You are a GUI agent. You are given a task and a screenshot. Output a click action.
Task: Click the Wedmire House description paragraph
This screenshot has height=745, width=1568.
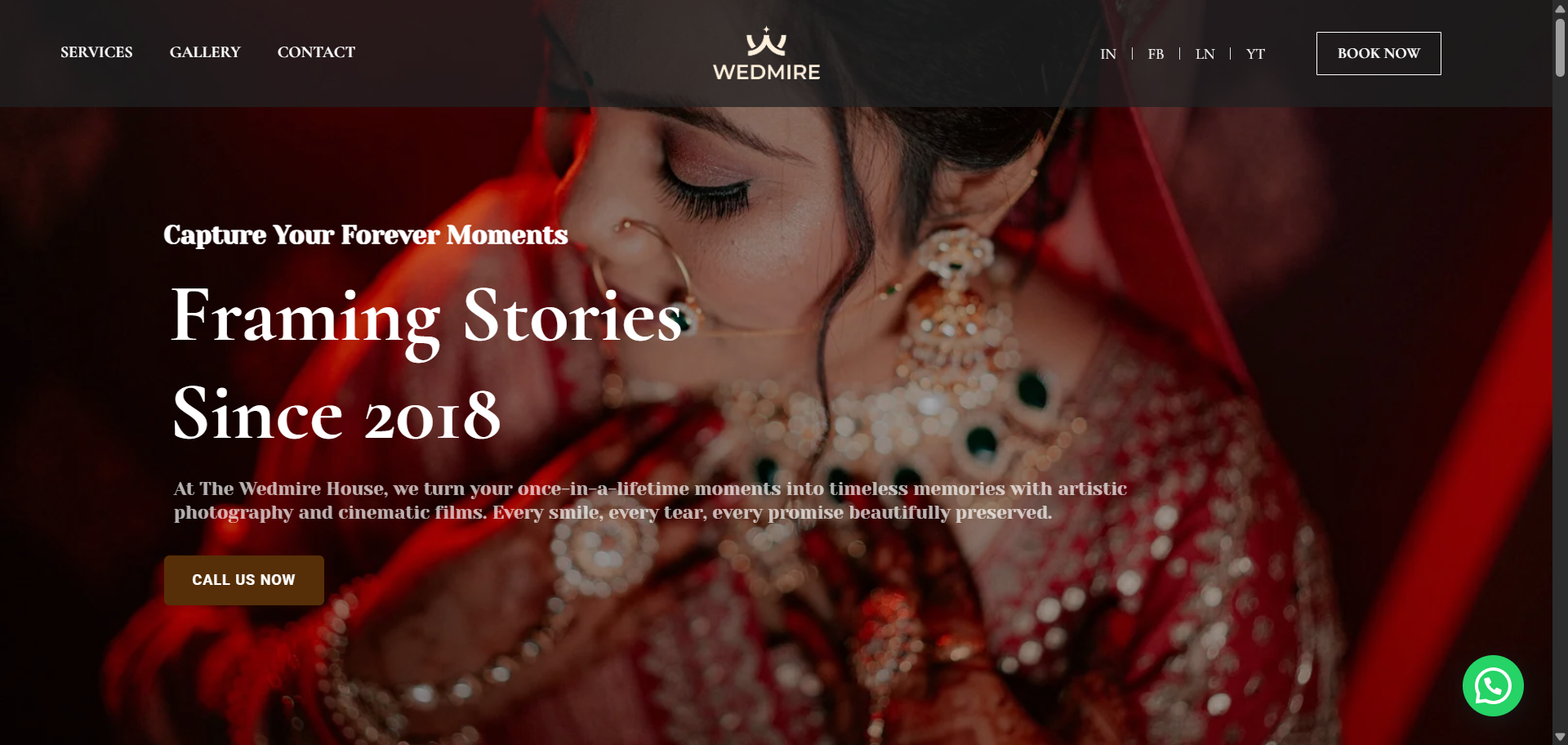pyautogui.click(x=650, y=500)
